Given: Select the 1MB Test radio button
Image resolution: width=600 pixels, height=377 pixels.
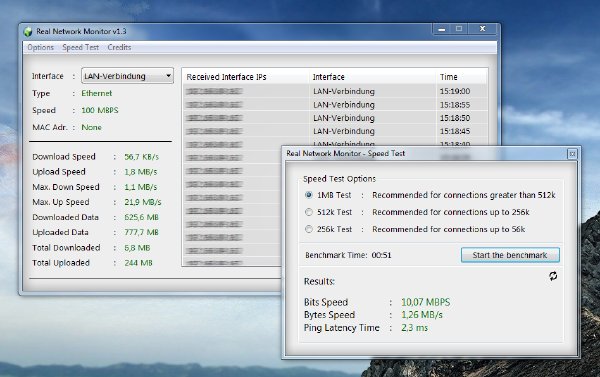Looking at the screenshot, I should point(309,195).
